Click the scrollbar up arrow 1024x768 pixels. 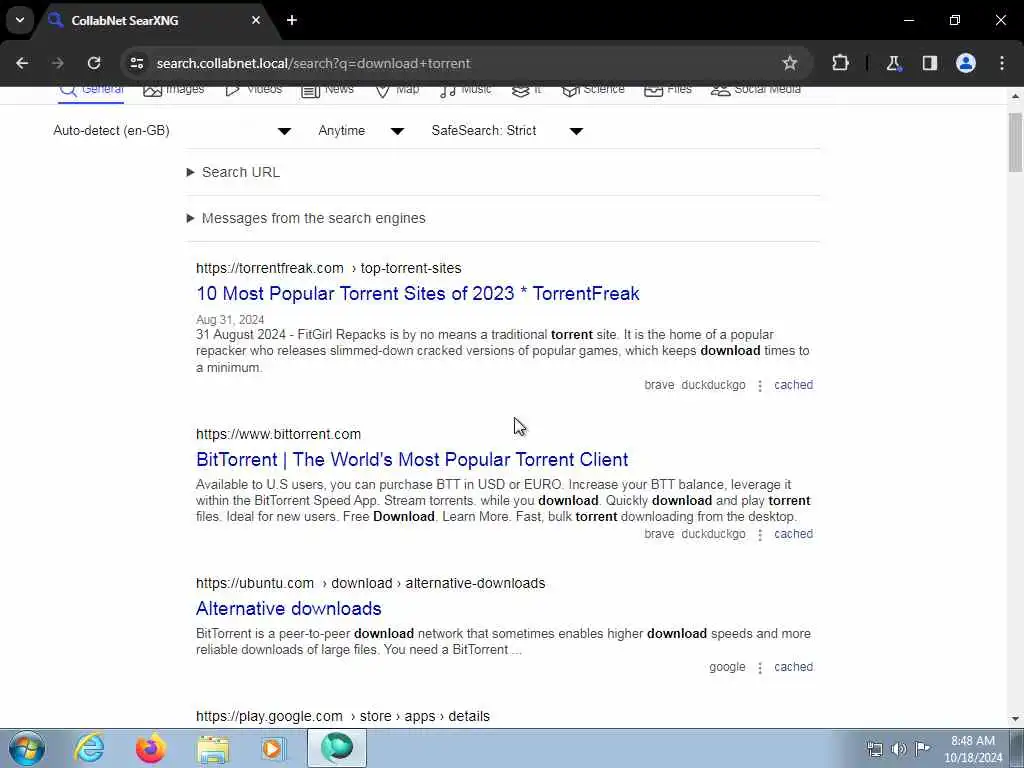[x=1015, y=96]
